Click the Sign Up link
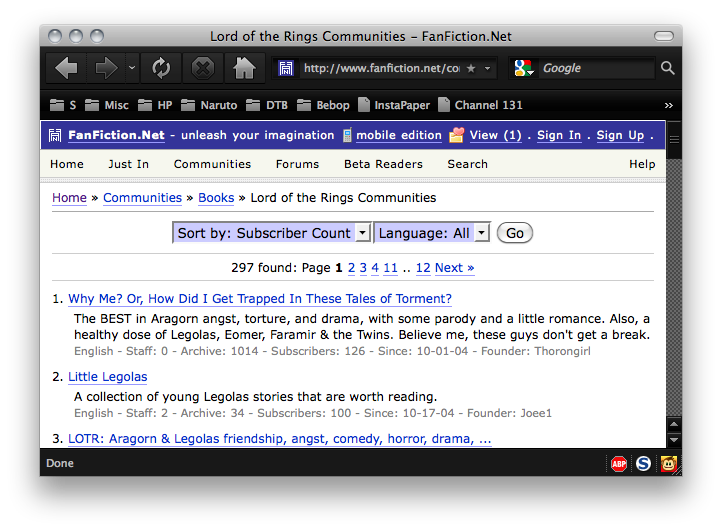This screenshot has width=722, height=531. 620,135
